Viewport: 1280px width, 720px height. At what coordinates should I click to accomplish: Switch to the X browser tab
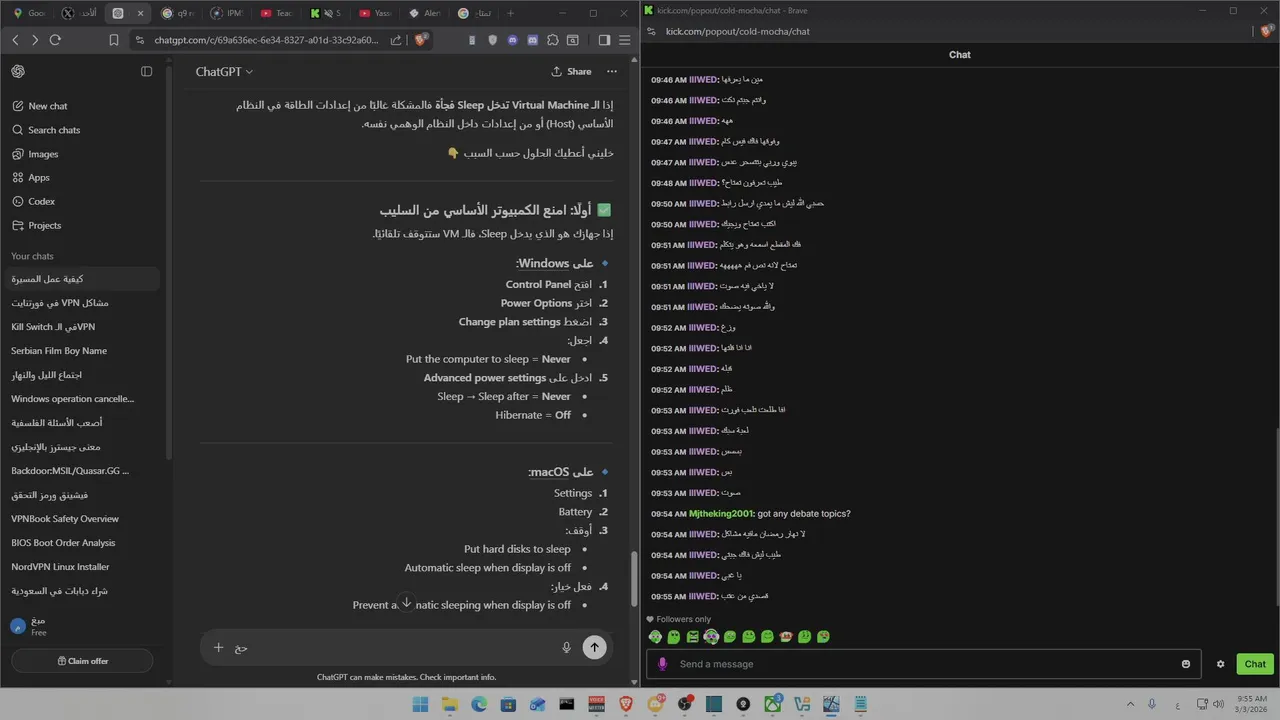(78, 13)
